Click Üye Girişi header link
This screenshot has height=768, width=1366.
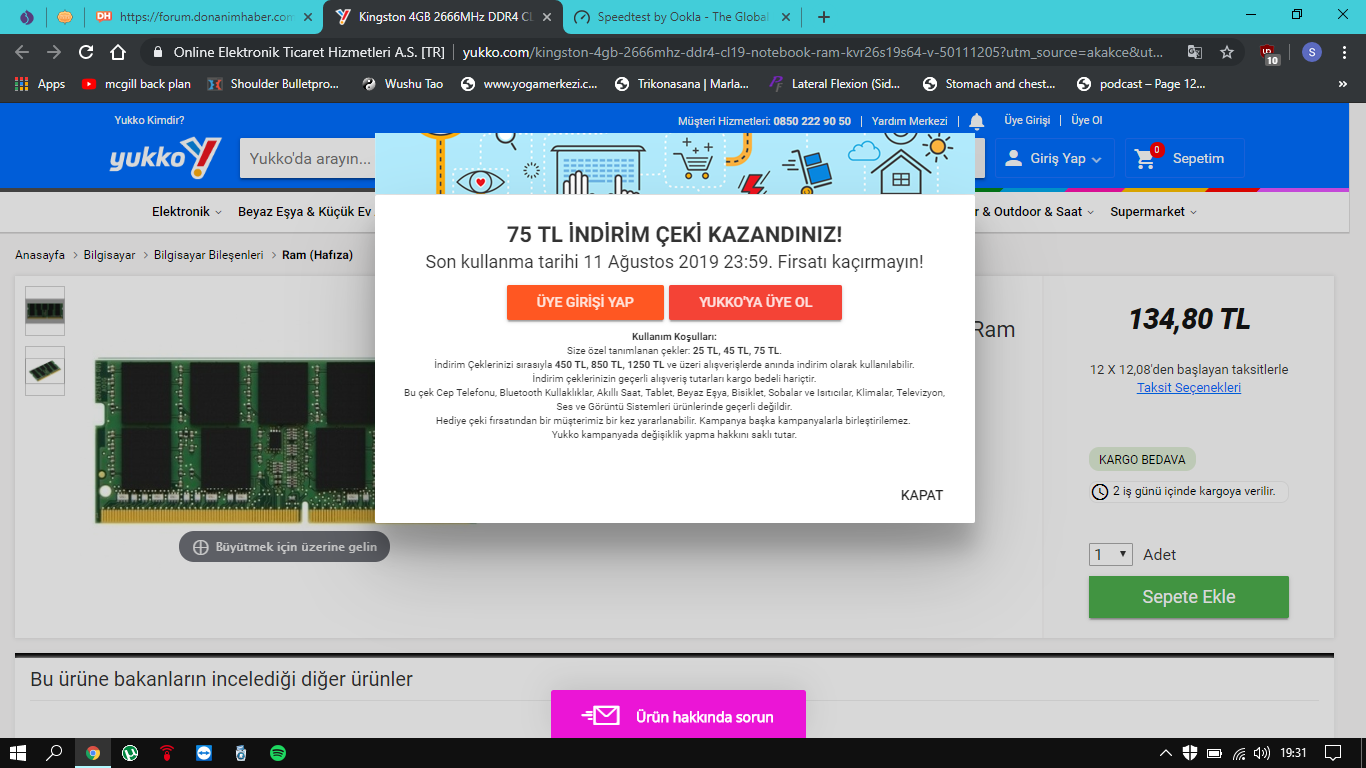pos(1027,120)
